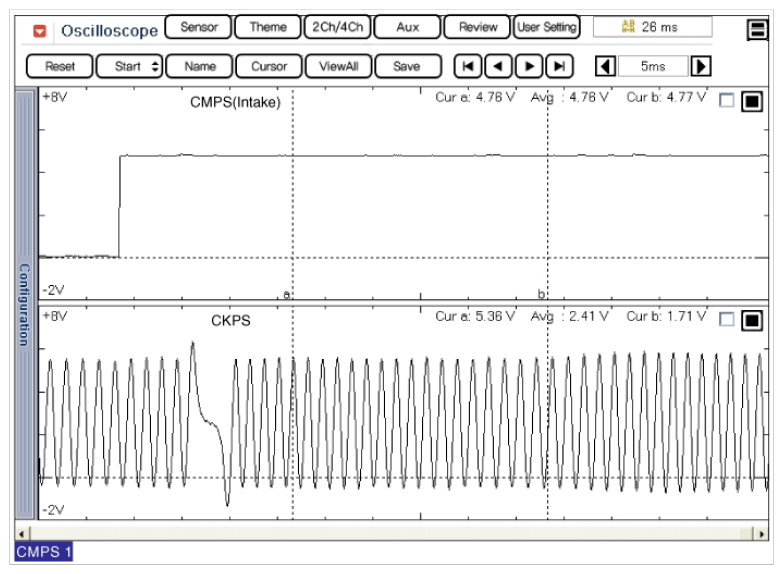Toggle the CMPS(Intake) black square button
The height and width of the screenshot is (574, 783).
tap(752, 100)
